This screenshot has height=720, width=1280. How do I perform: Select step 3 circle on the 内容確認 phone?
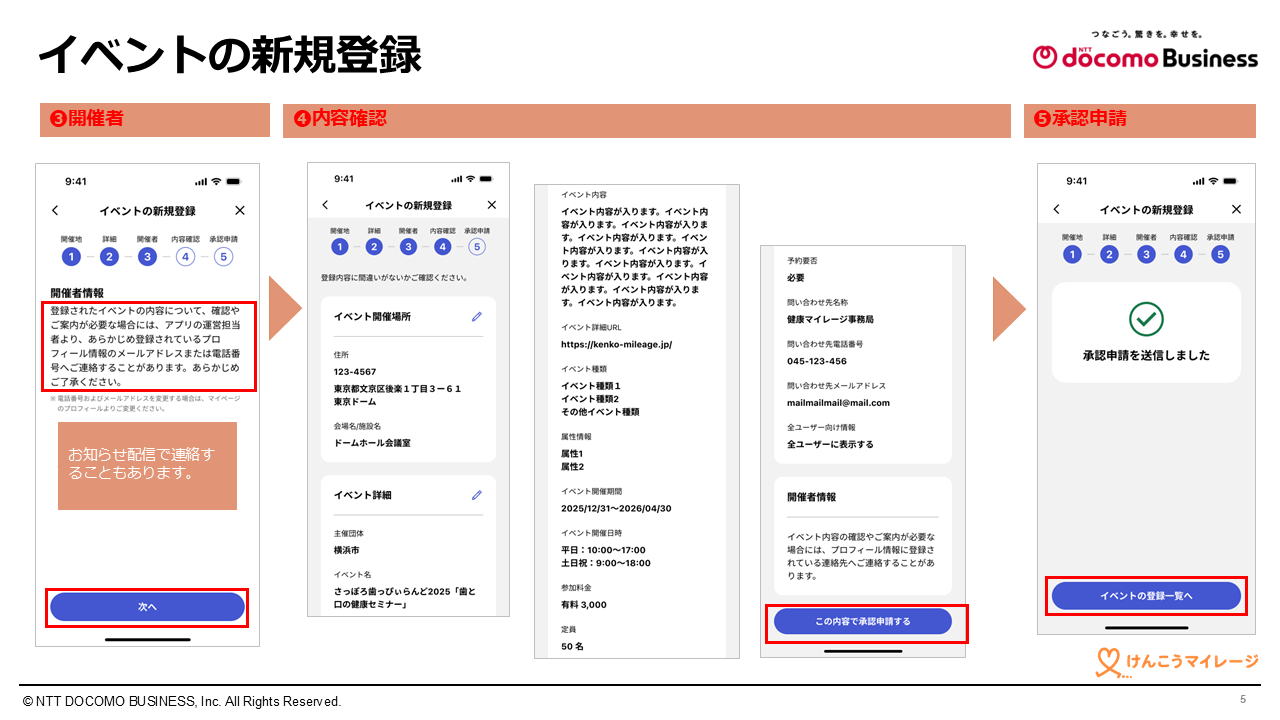tap(408, 247)
